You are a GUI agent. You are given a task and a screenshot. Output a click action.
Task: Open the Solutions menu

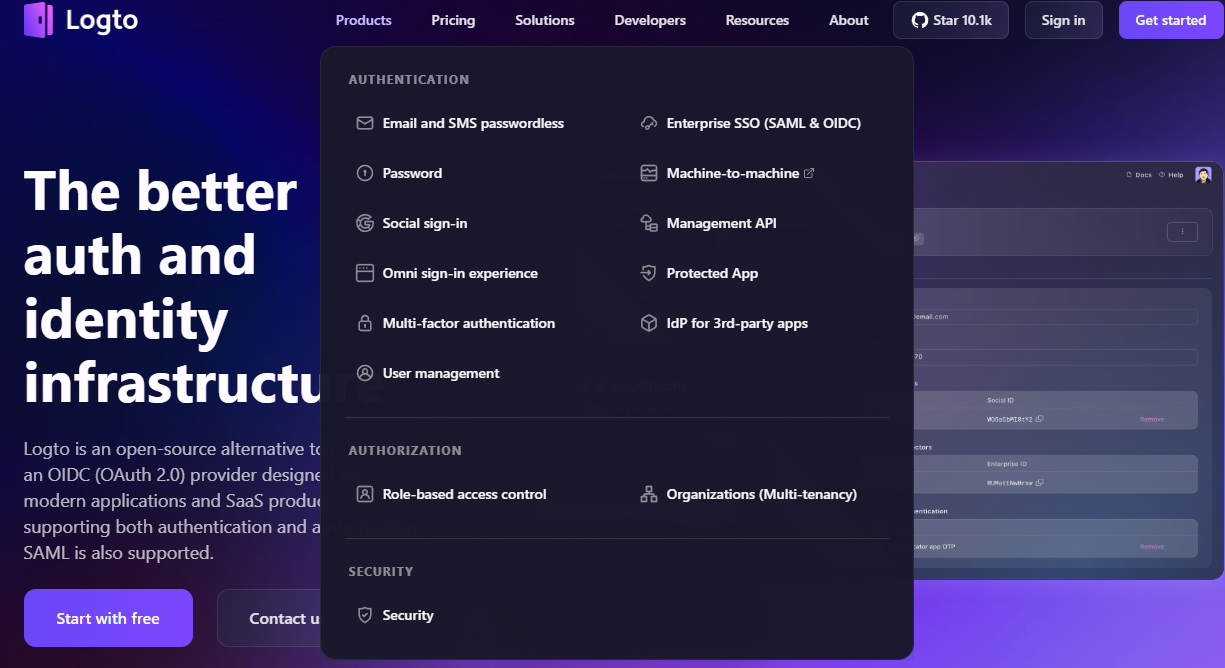coord(545,20)
